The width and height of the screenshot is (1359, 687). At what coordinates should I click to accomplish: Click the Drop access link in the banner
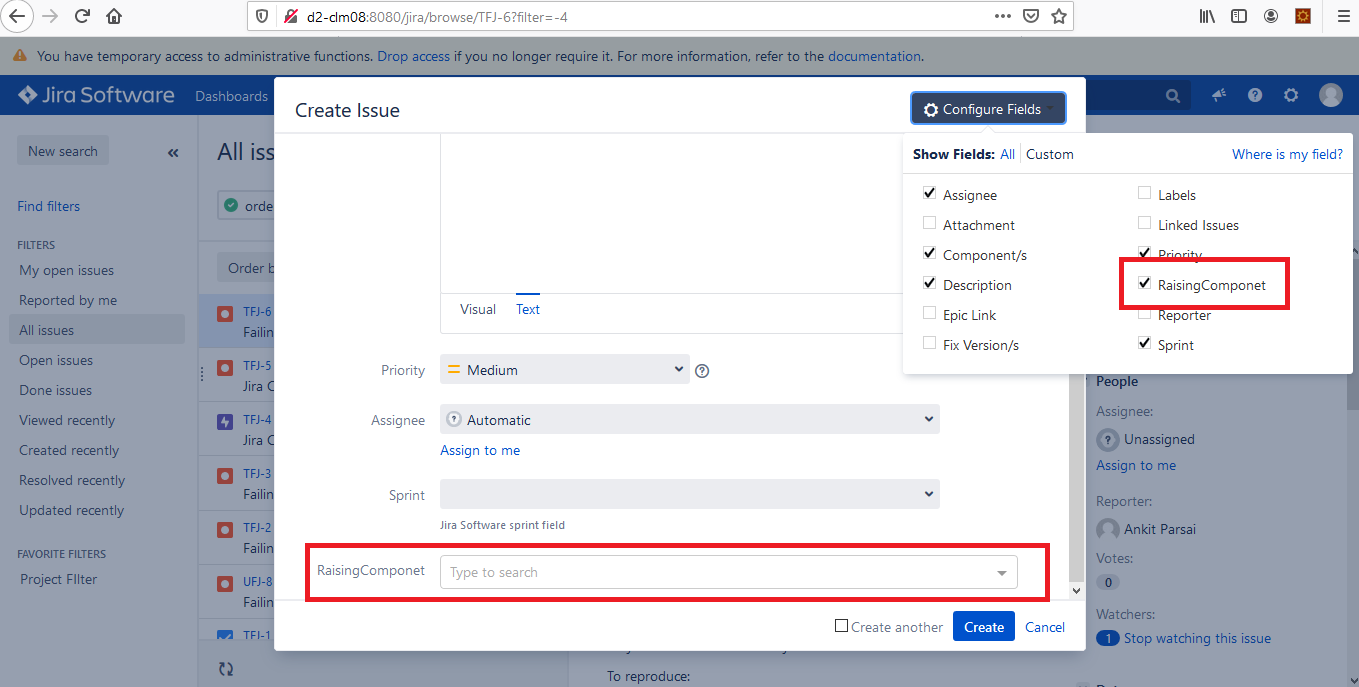point(413,57)
